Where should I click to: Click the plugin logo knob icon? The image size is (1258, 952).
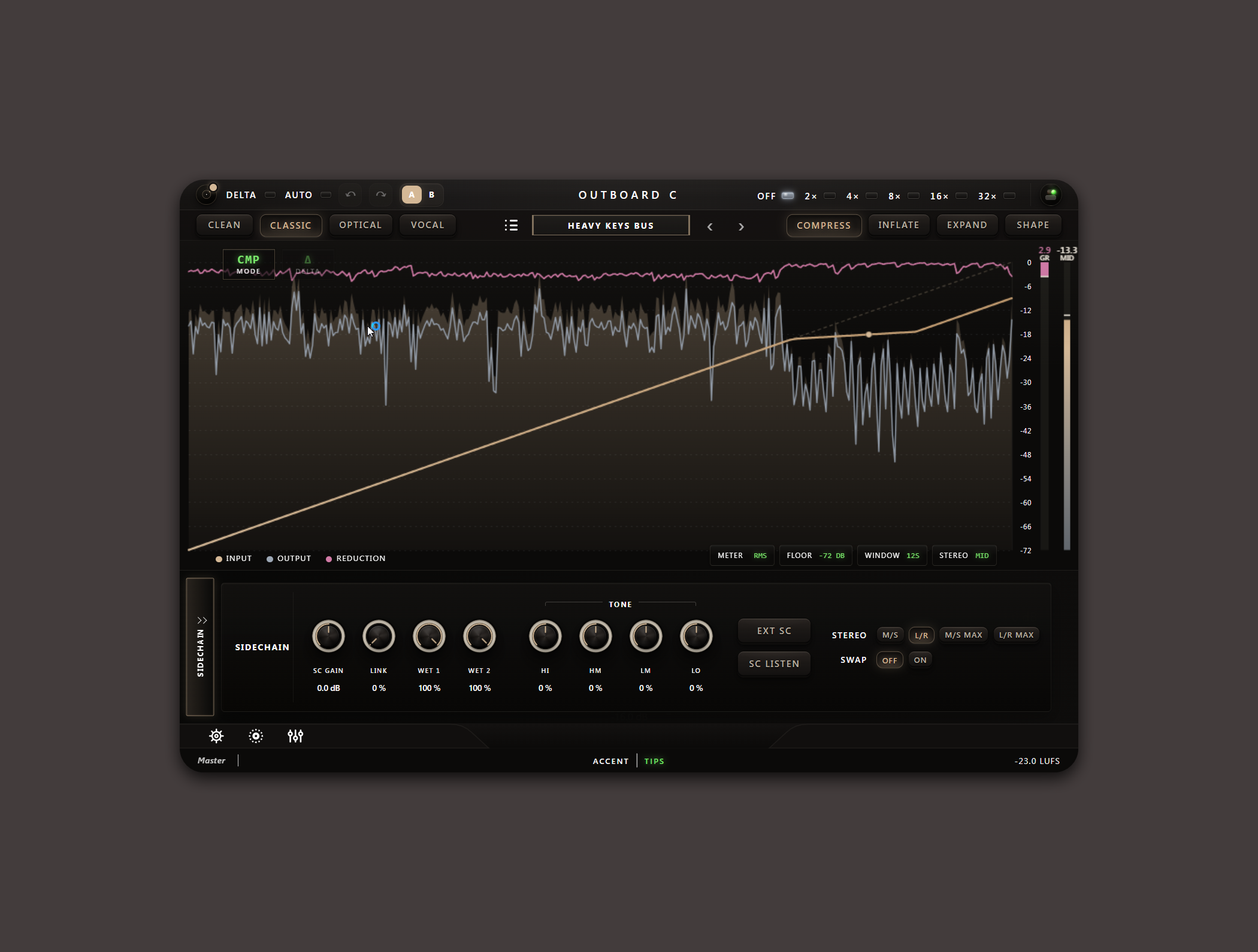[207, 194]
